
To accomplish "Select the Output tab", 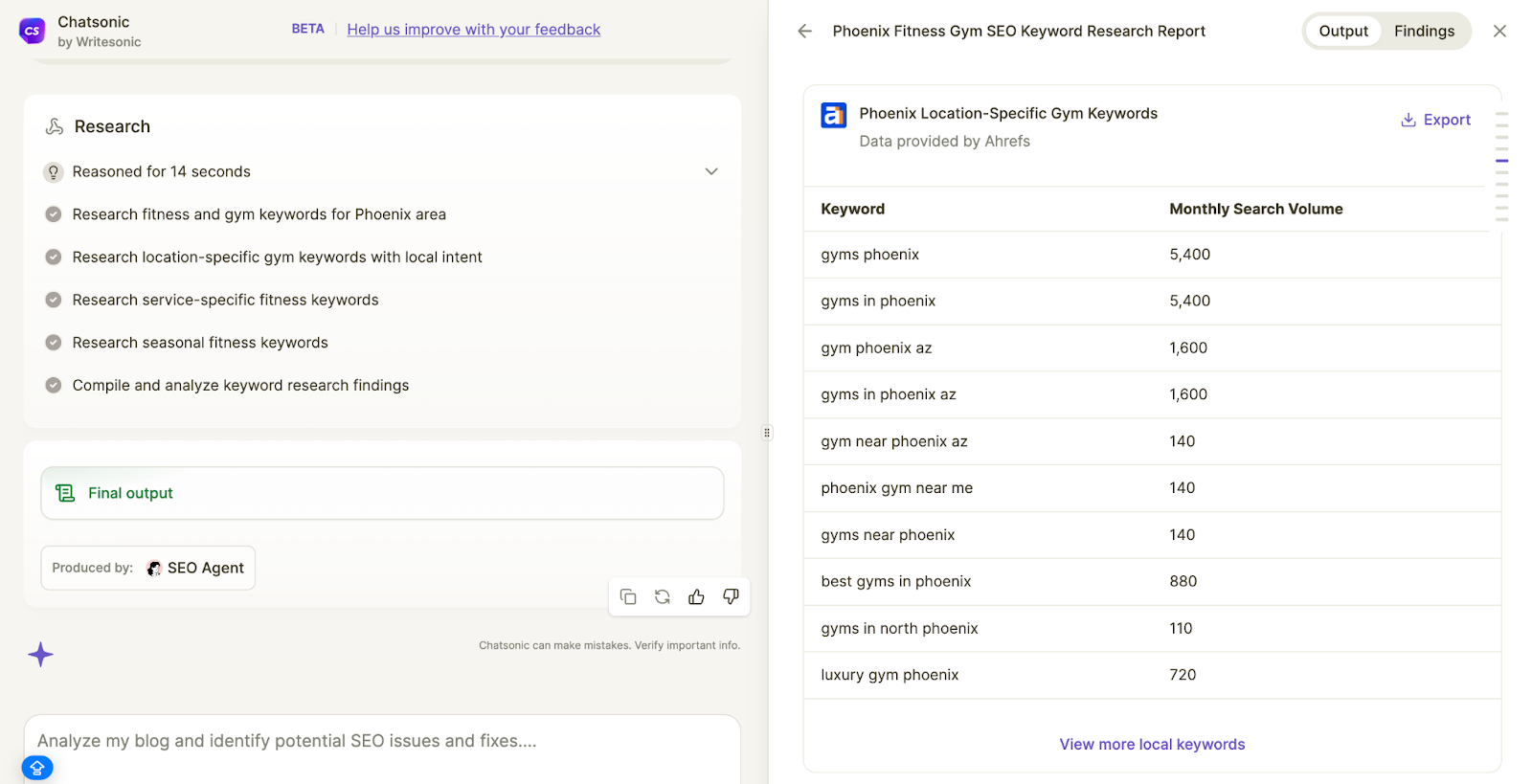I will [1342, 32].
